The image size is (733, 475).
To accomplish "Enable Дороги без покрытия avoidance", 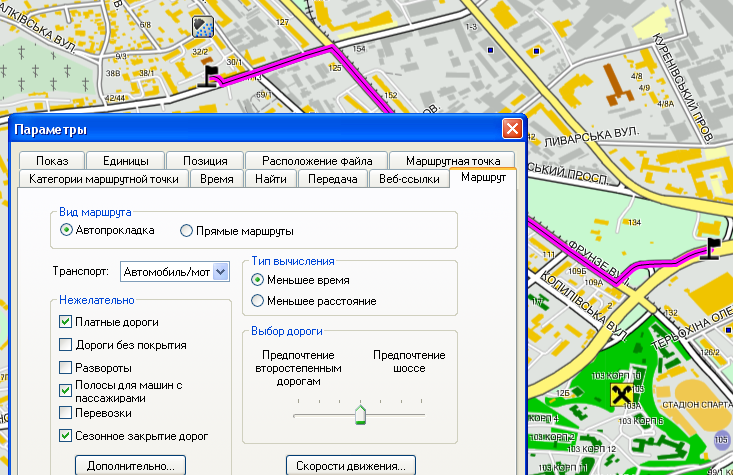I will tap(66, 345).
